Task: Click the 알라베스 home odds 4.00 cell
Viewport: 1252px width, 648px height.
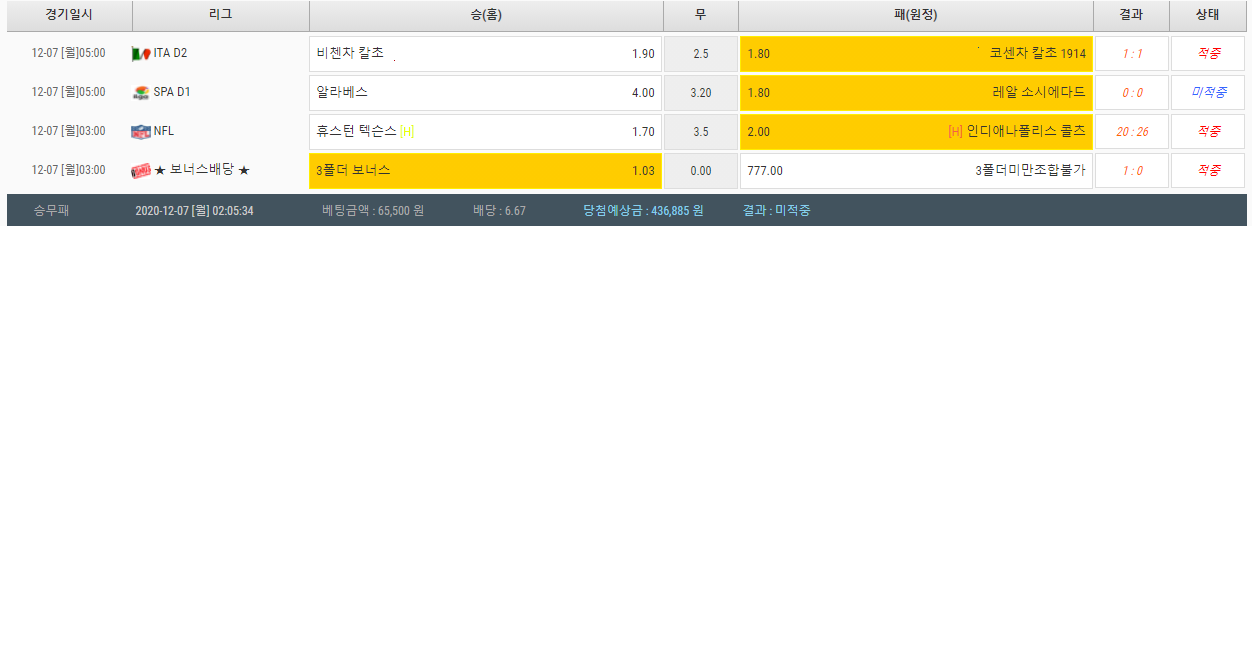Action: 485,93
